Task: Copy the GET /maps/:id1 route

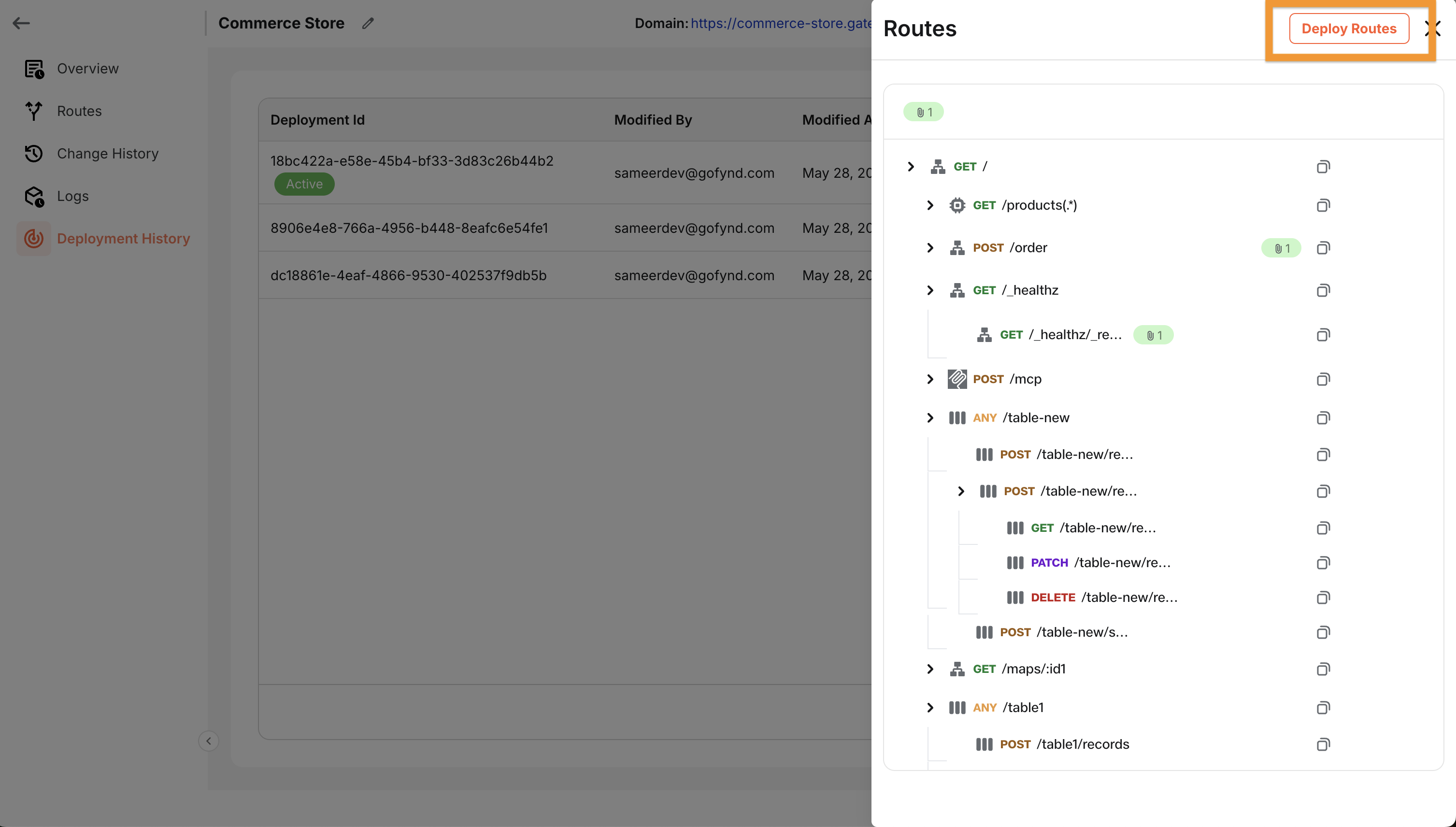Action: click(1323, 669)
